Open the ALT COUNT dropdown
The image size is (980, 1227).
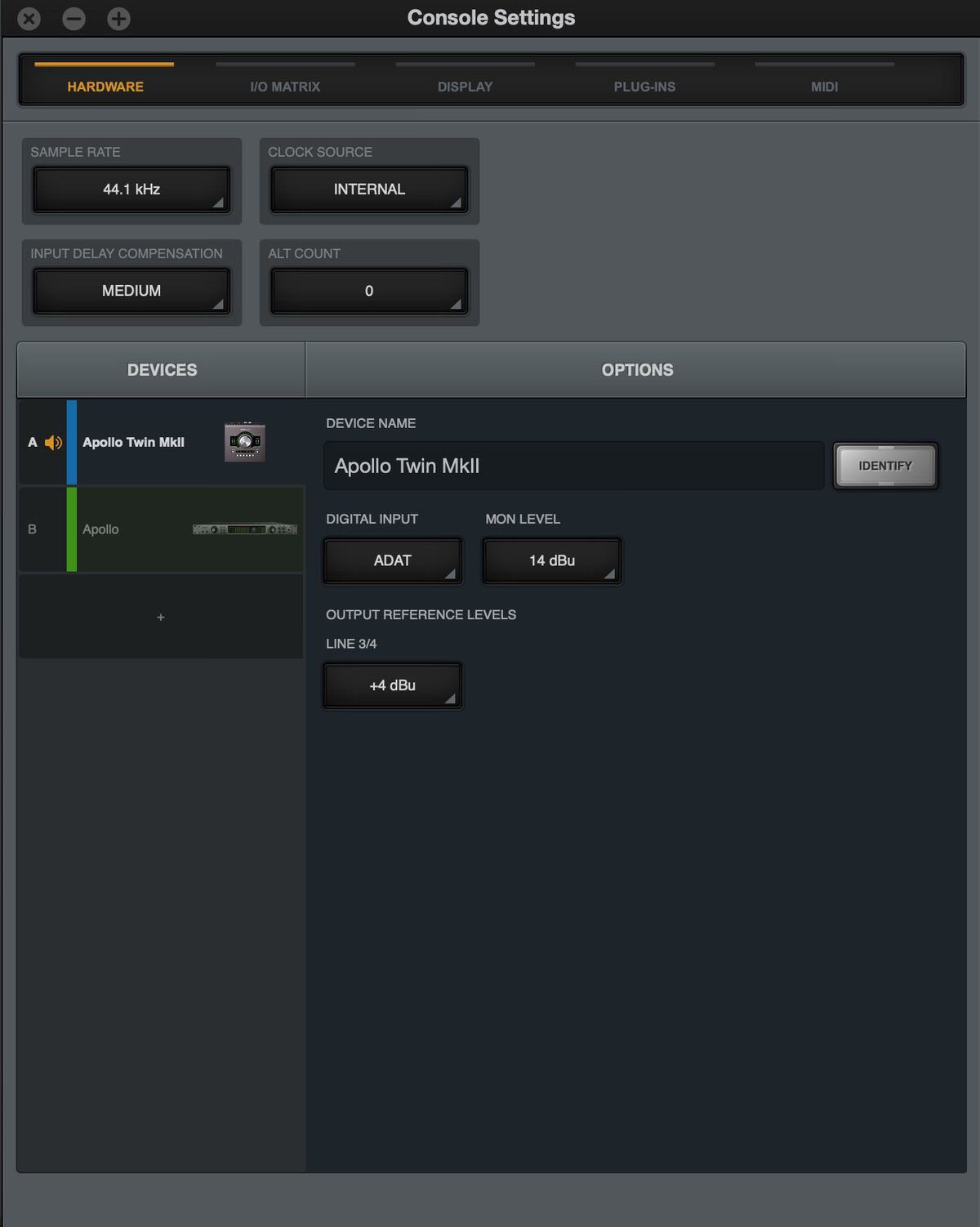pyautogui.click(x=369, y=291)
